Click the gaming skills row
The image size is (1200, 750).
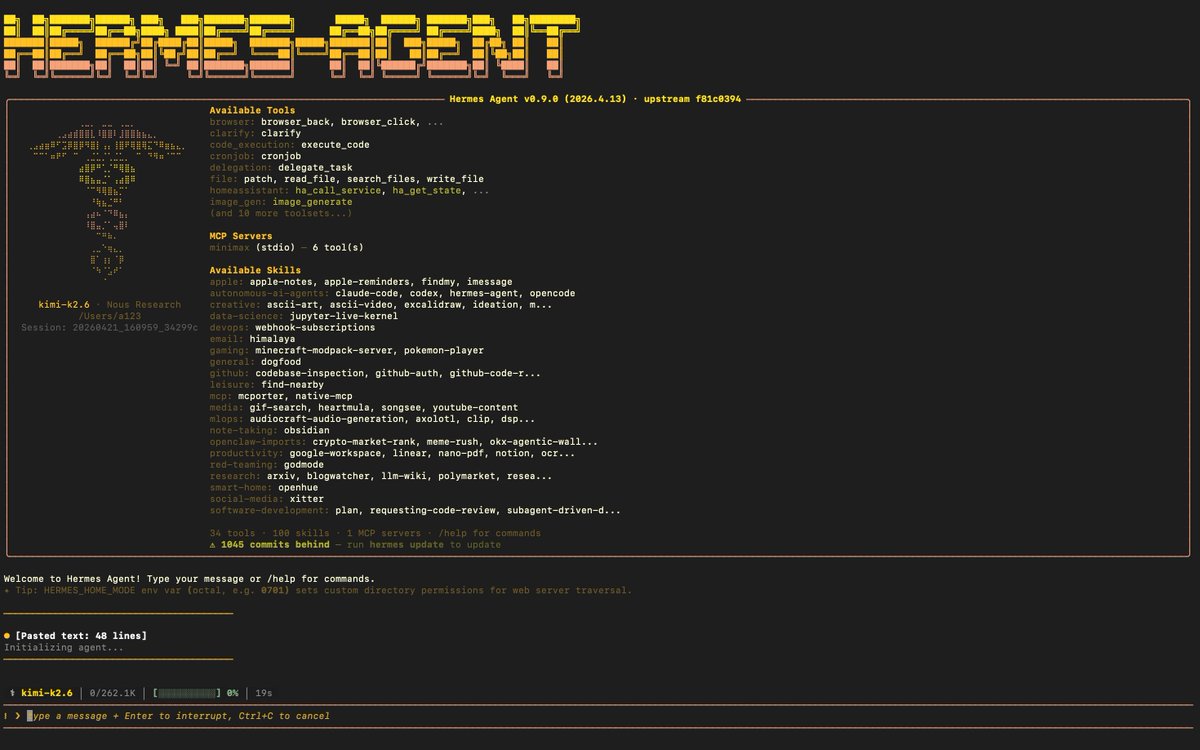tap(346, 350)
